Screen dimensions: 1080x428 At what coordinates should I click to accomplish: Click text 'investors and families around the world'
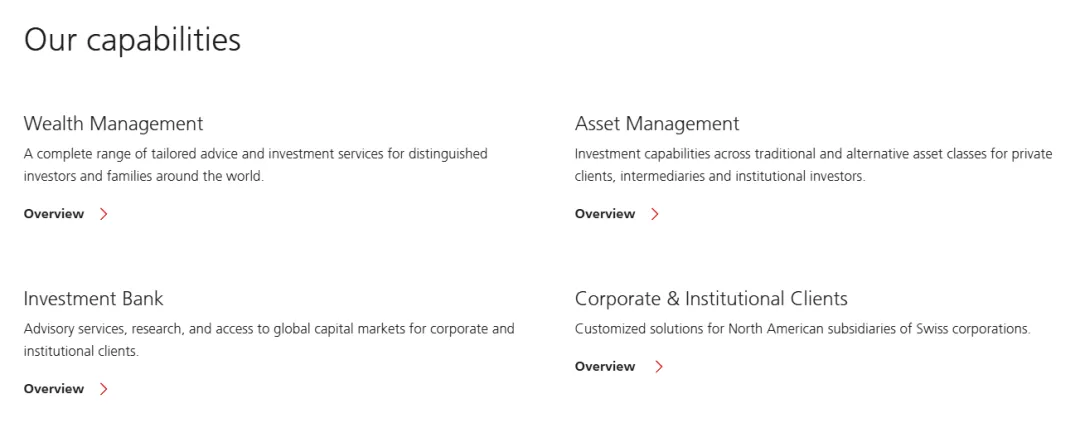(143, 176)
